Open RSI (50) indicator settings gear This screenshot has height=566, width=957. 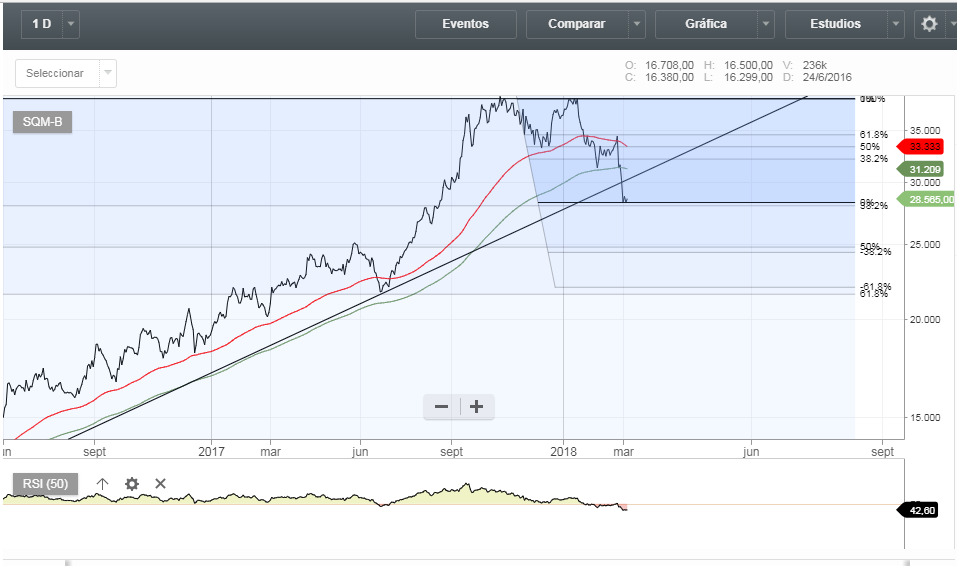click(132, 484)
